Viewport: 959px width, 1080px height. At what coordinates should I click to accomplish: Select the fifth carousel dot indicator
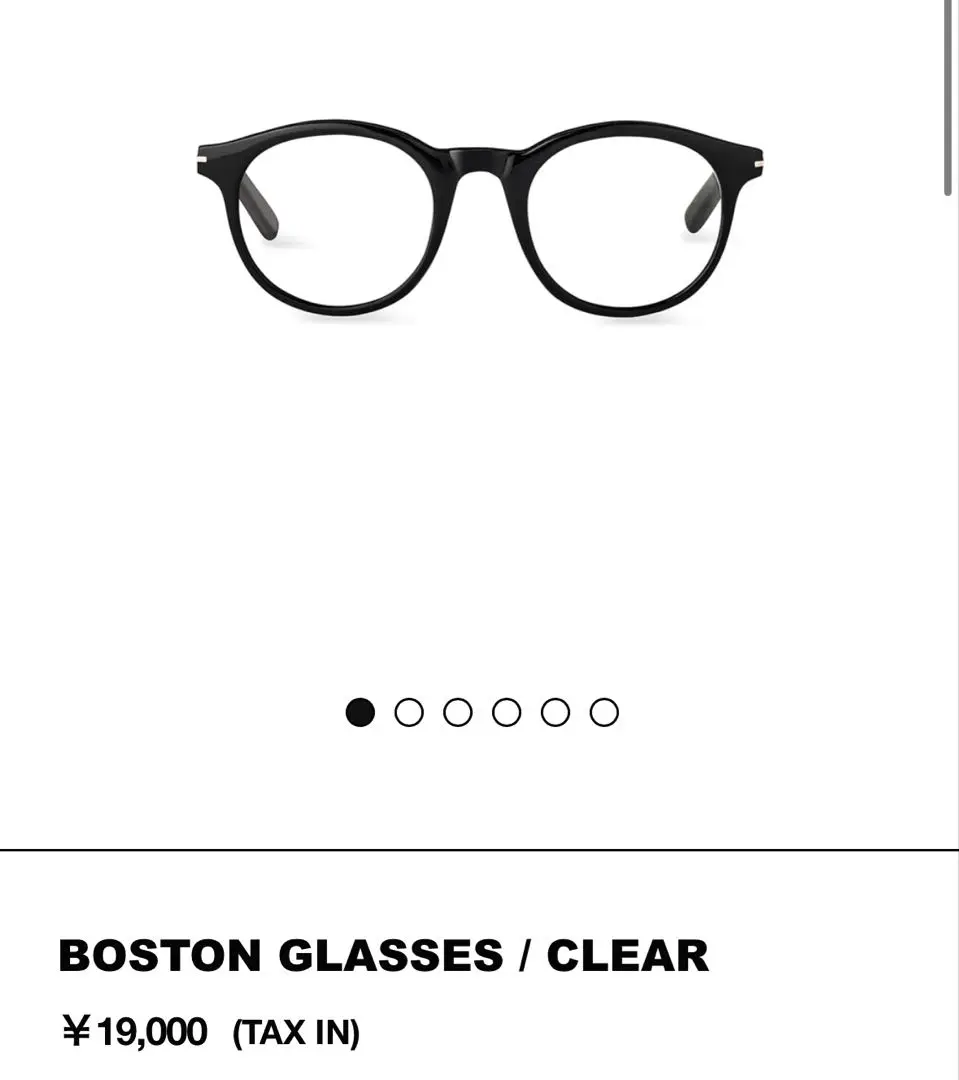[556, 712]
